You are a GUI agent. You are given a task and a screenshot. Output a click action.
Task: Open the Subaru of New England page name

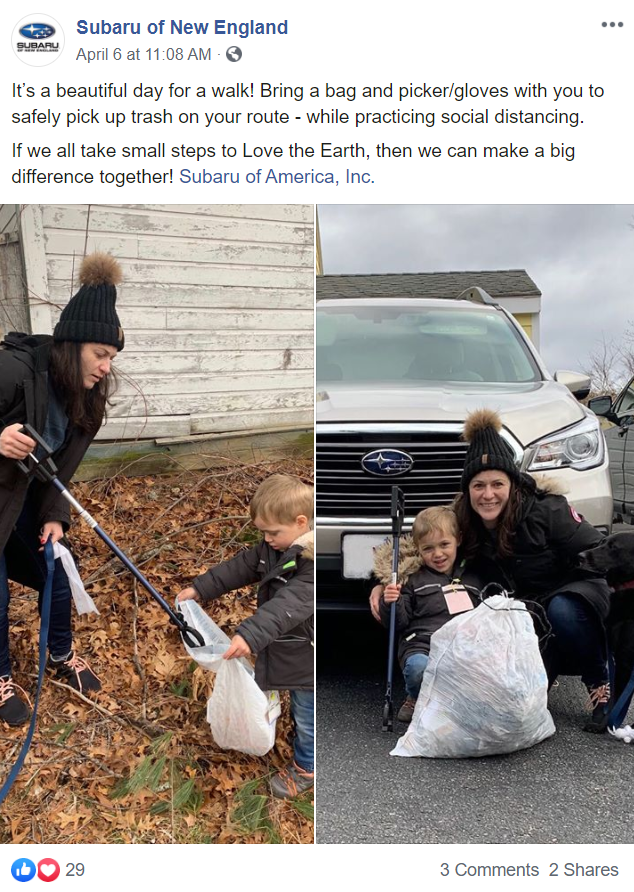point(182,27)
